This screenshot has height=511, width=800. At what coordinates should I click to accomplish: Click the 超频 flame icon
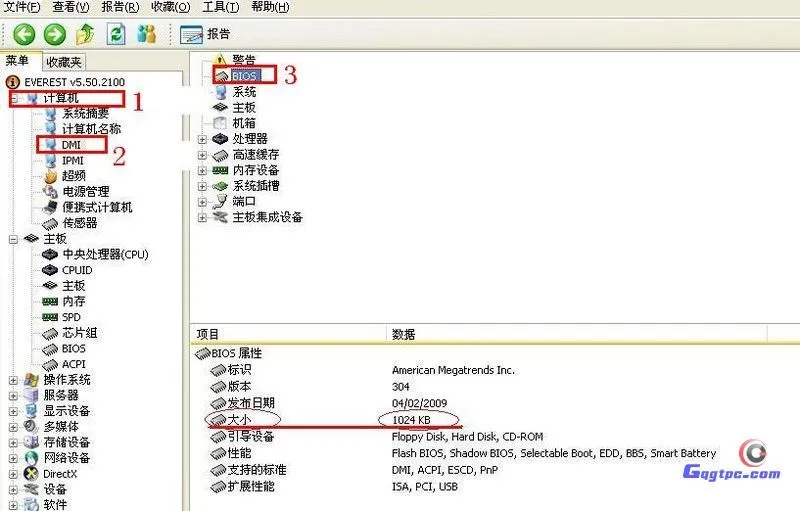point(51,176)
